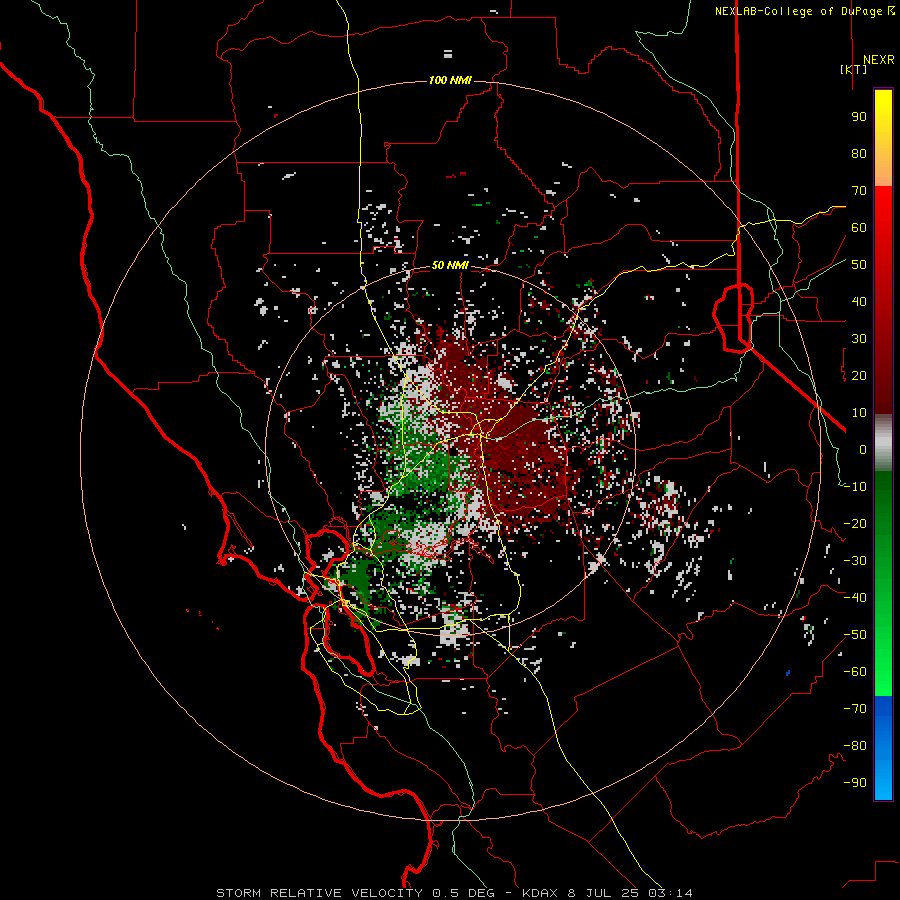
Task: Click the 40 value on the velocity scale
Action: pos(859,301)
